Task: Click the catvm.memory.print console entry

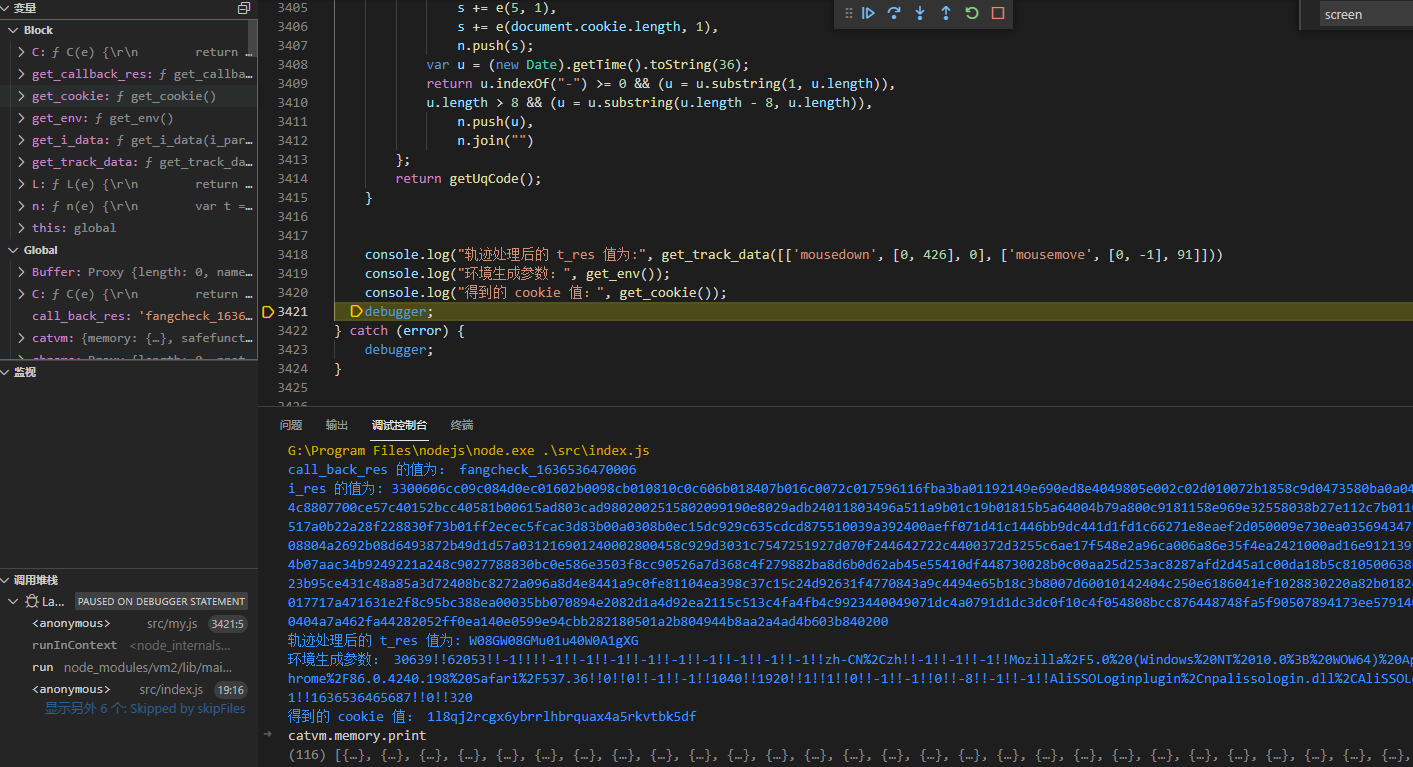Action: (358, 736)
